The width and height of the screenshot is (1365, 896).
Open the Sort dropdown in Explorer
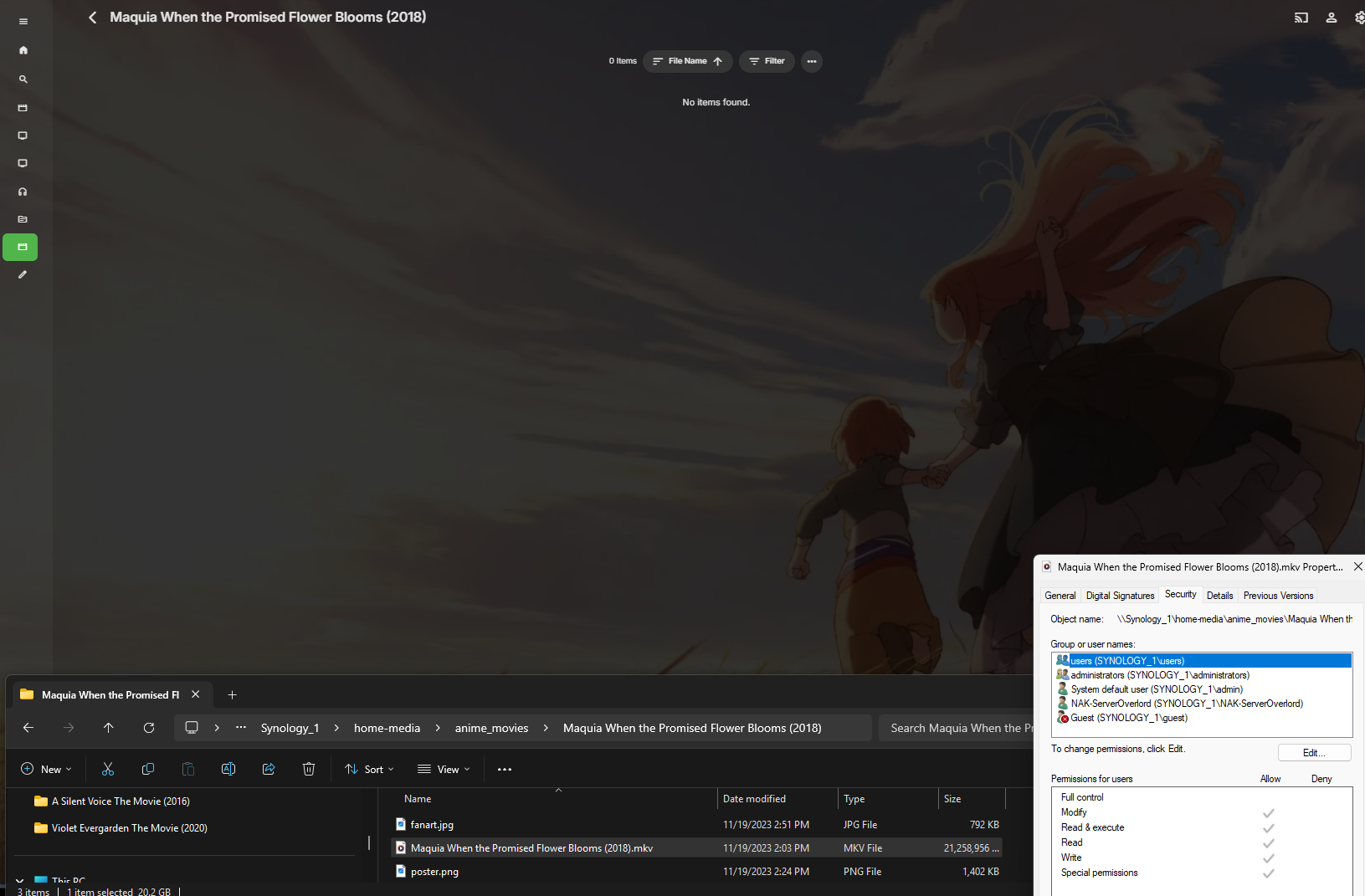tap(369, 769)
